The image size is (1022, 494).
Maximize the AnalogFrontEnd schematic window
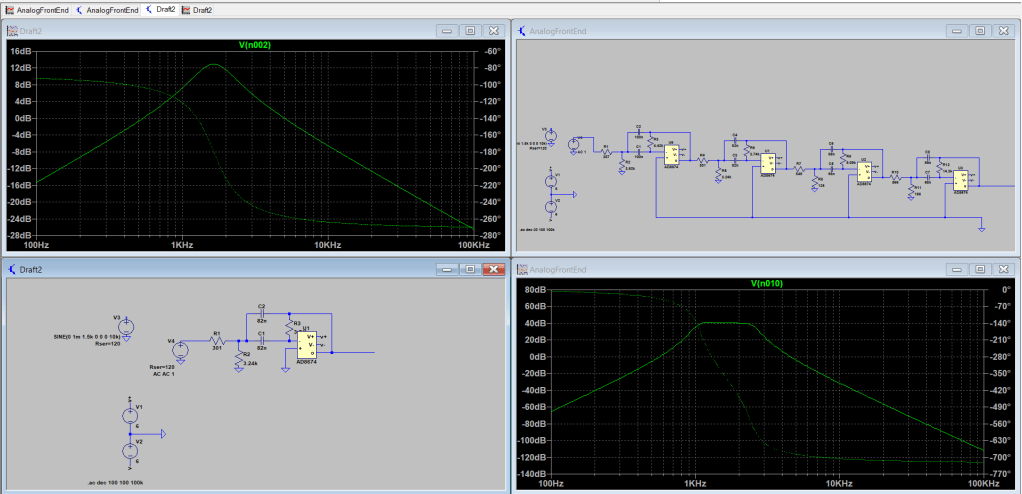click(979, 31)
